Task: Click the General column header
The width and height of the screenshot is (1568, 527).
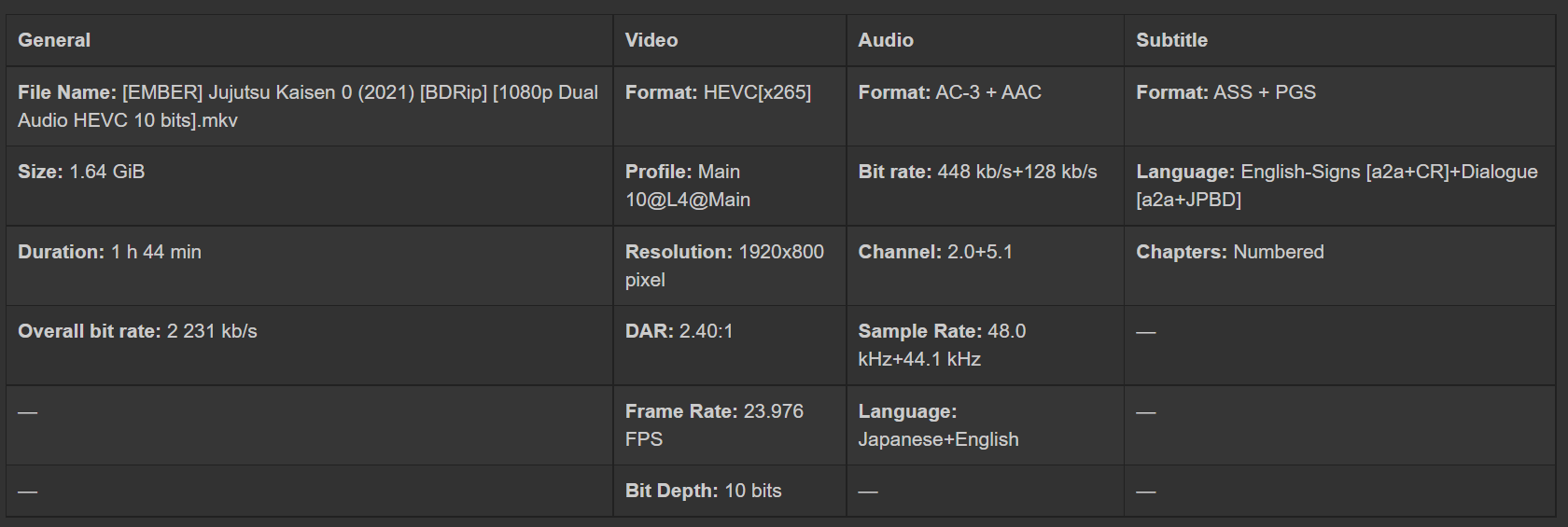Action: (x=54, y=40)
